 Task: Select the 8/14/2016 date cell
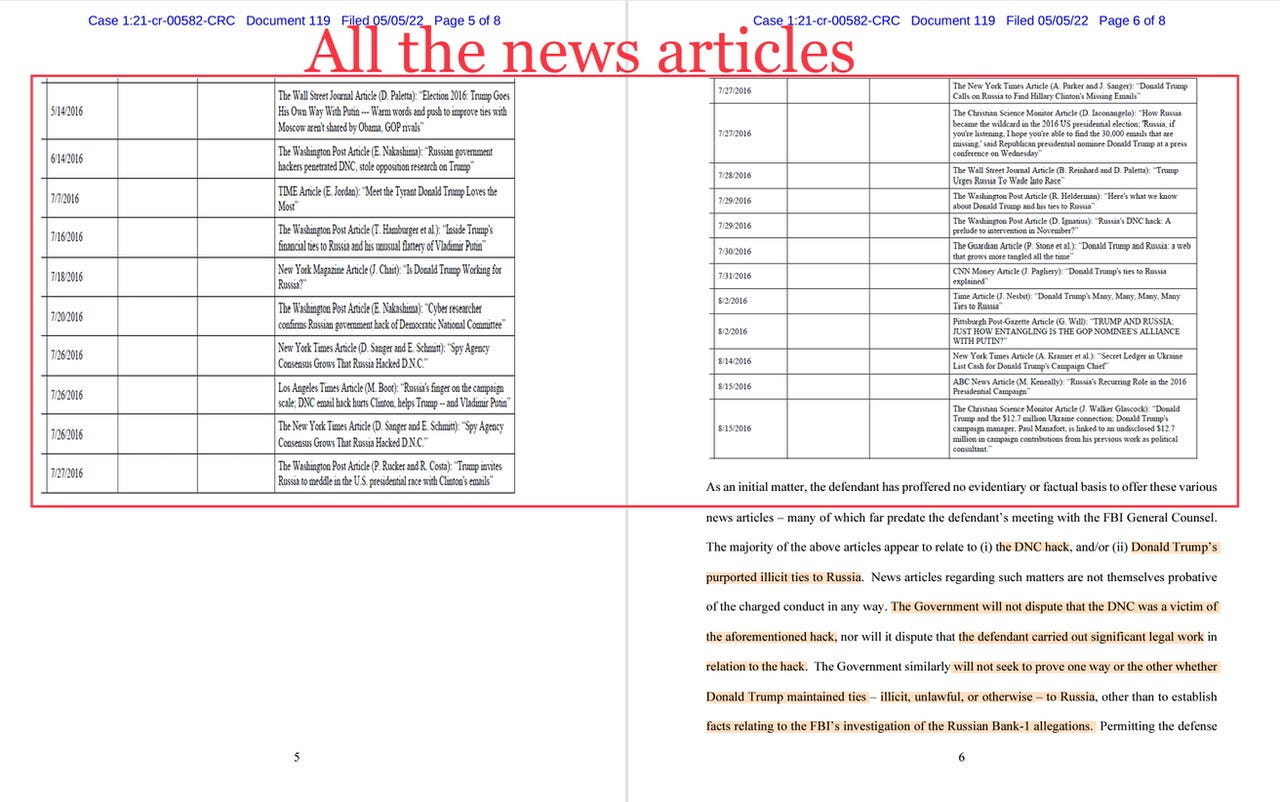pyautogui.click(x=749, y=362)
